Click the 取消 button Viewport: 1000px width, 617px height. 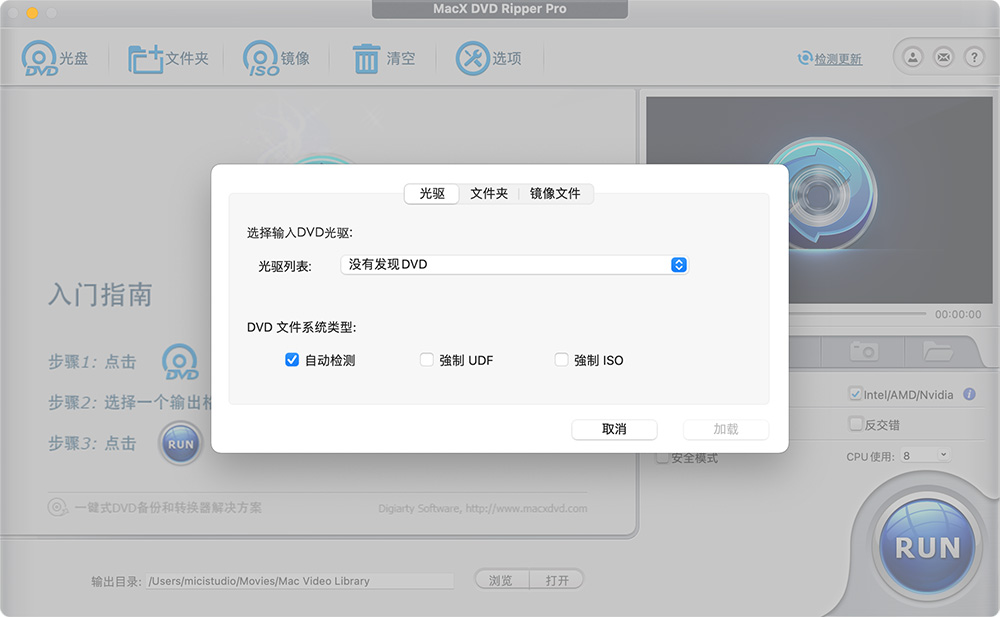pos(614,429)
